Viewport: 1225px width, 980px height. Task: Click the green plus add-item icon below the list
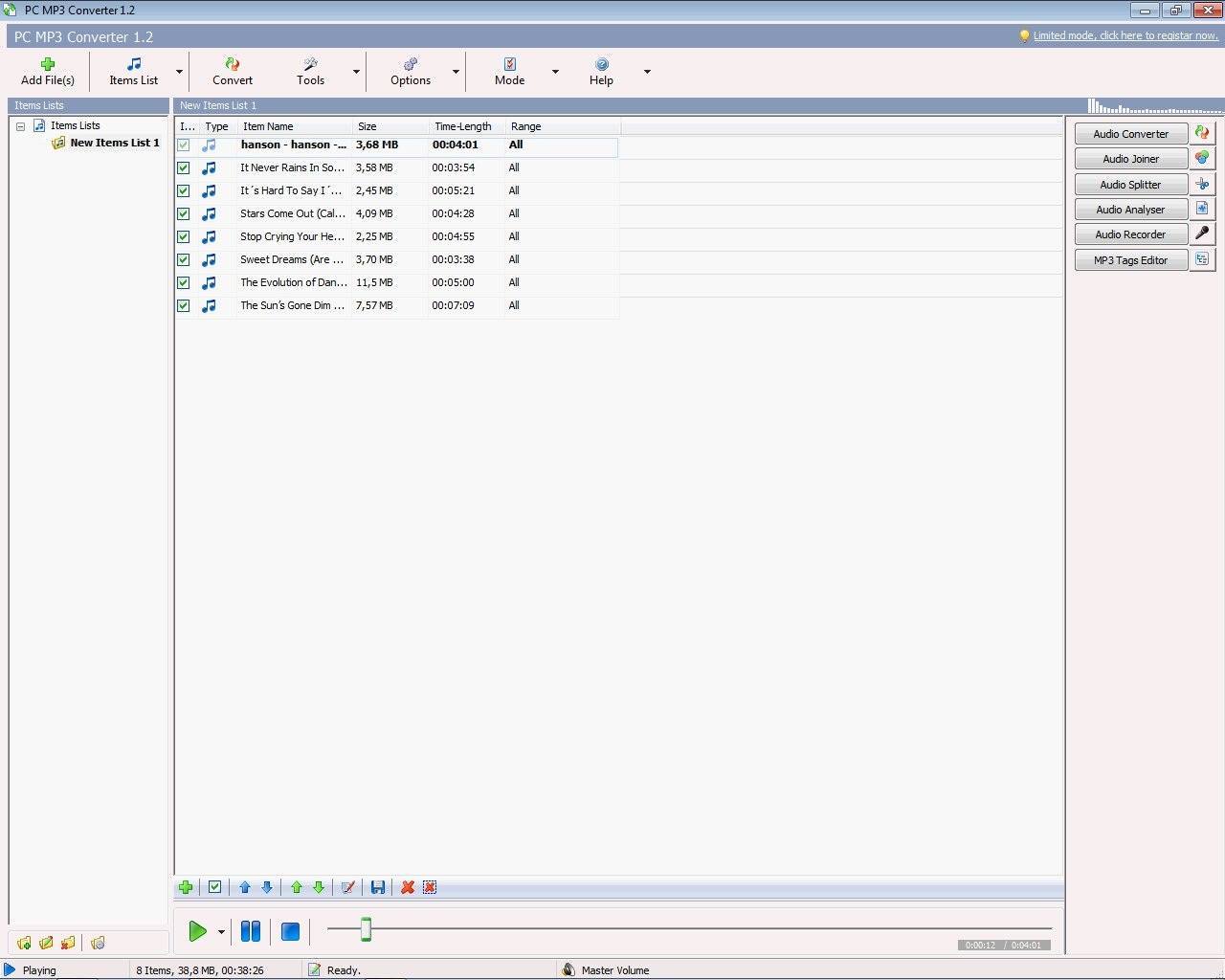tap(186, 887)
